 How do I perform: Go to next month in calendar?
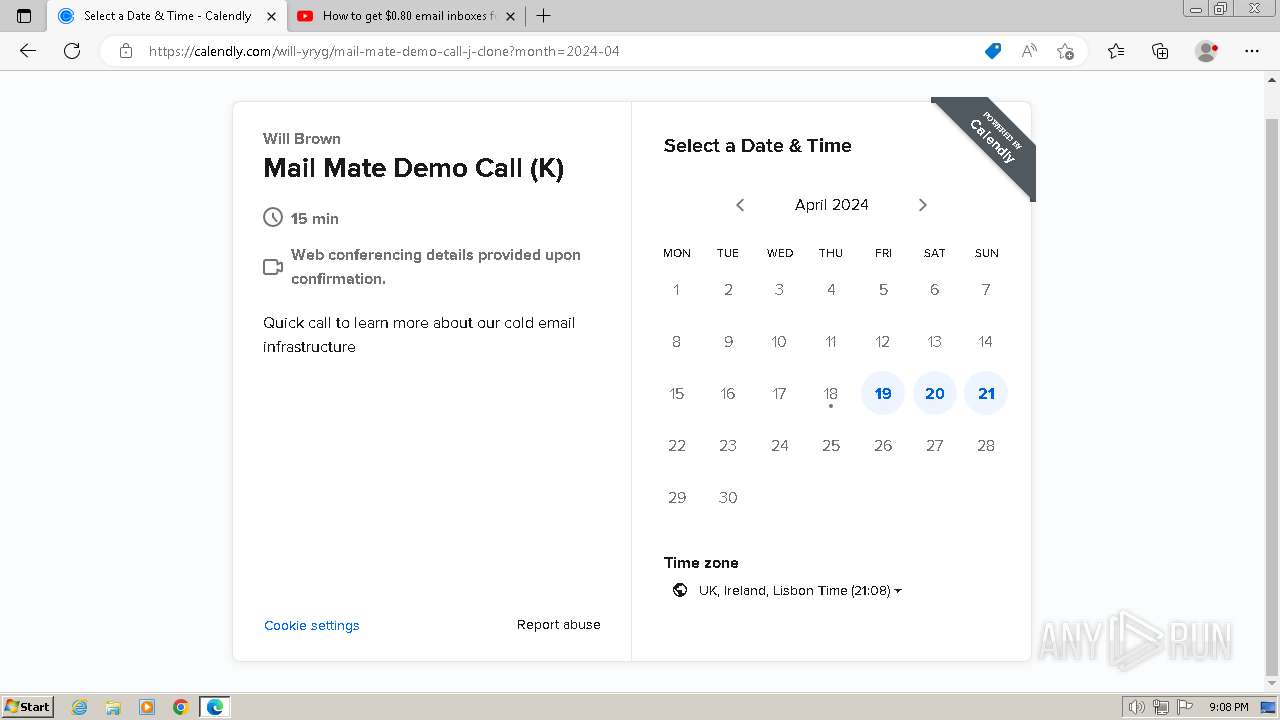(923, 205)
